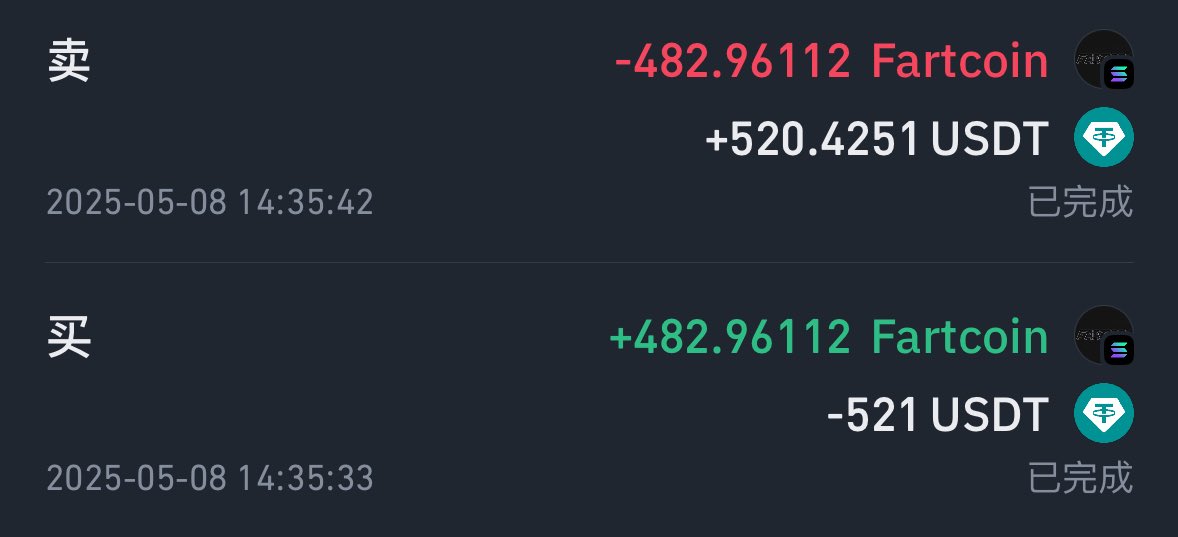Select the +482.96112 Fartcoin amount
1178x537 pixels.
coord(829,336)
